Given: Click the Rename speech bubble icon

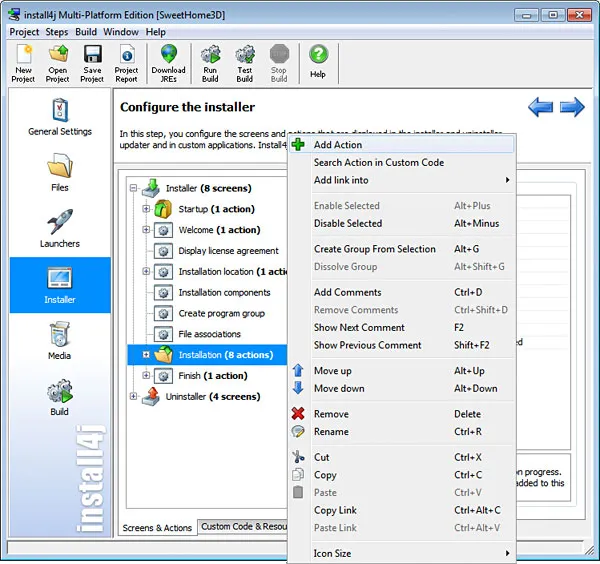Looking at the screenshot, I should (x=298, y=431).
